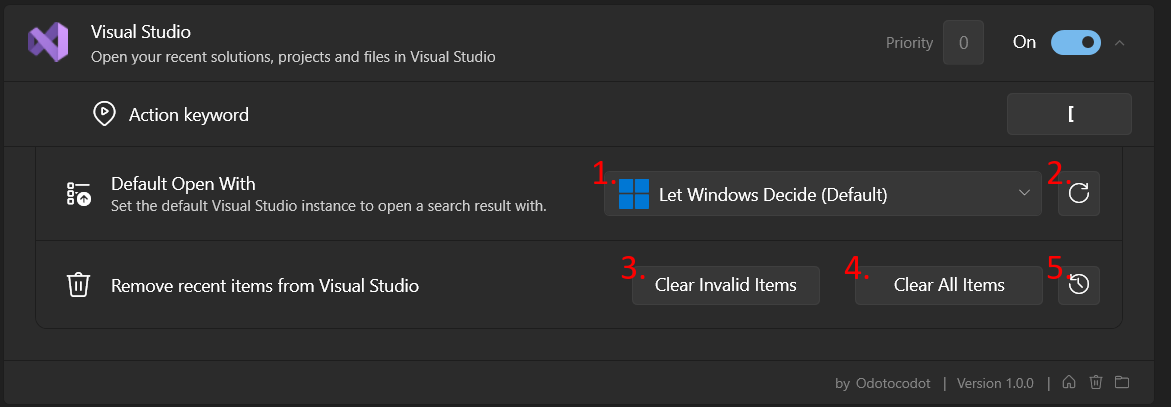Open the plugin folder icon in footer
Screen dimensions: 1171x407
point(1122,382)
